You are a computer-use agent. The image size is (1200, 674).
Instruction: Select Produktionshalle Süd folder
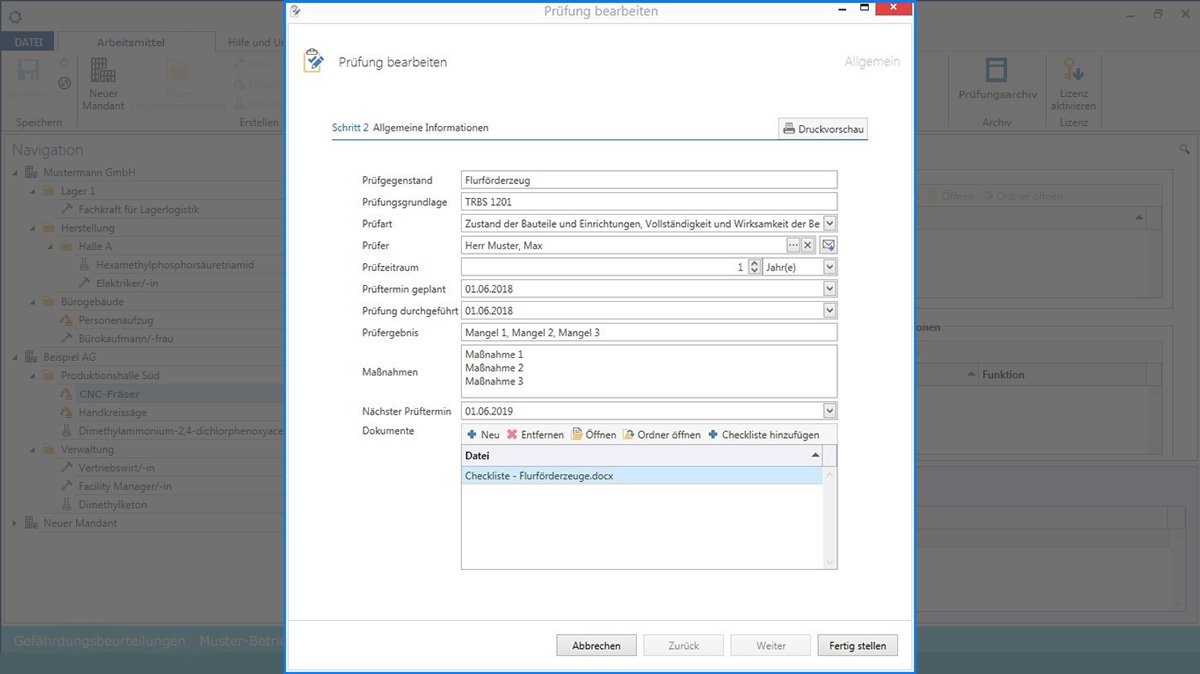[x=110, y=375]
